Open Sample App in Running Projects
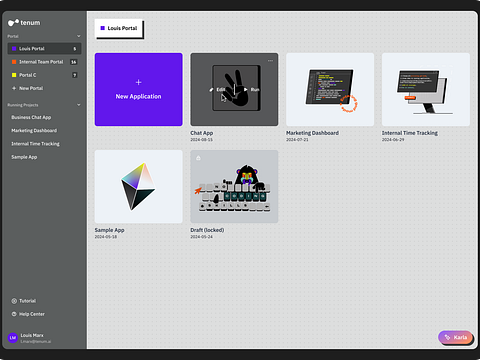The height and width of the screenshot is (360, 480). [x=24, y=157]
